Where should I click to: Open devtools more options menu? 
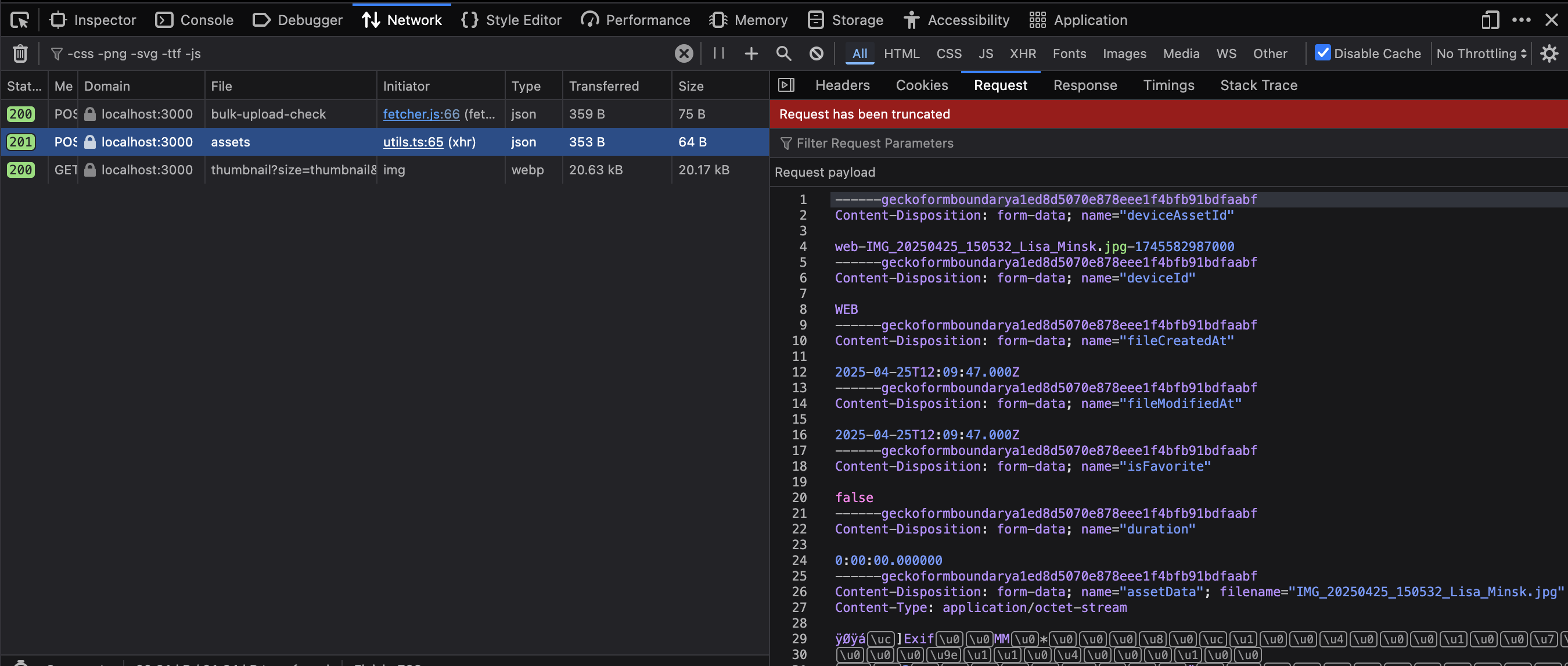point(1521,20)
